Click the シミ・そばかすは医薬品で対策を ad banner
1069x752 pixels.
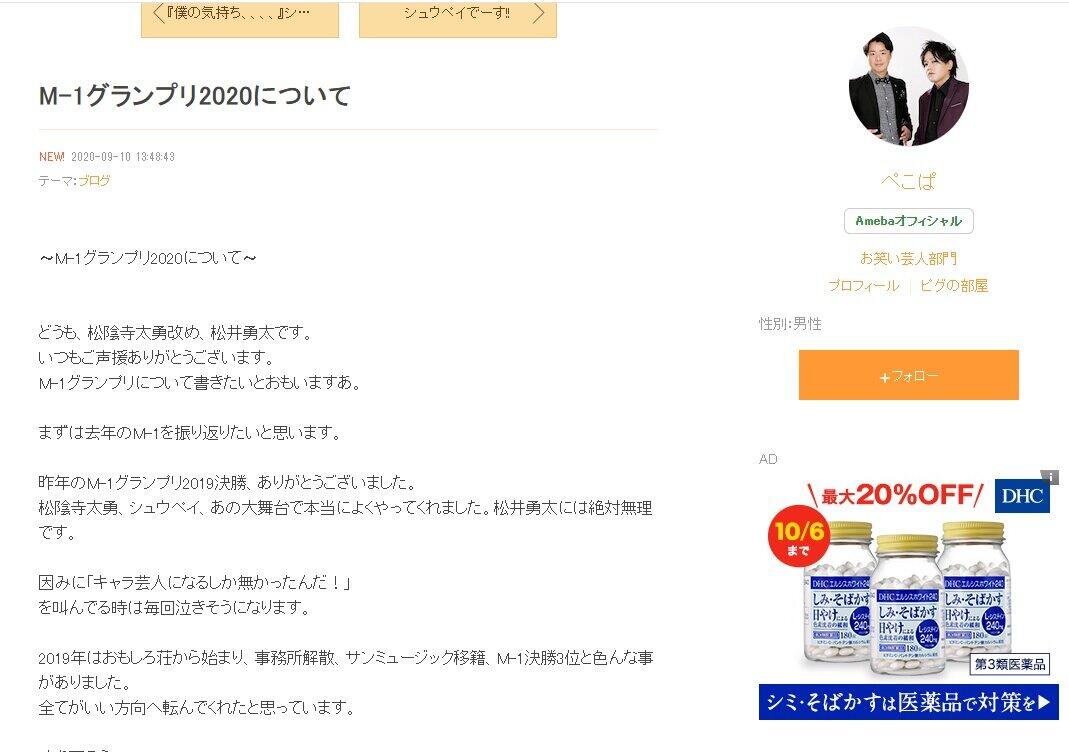point(909,702)
